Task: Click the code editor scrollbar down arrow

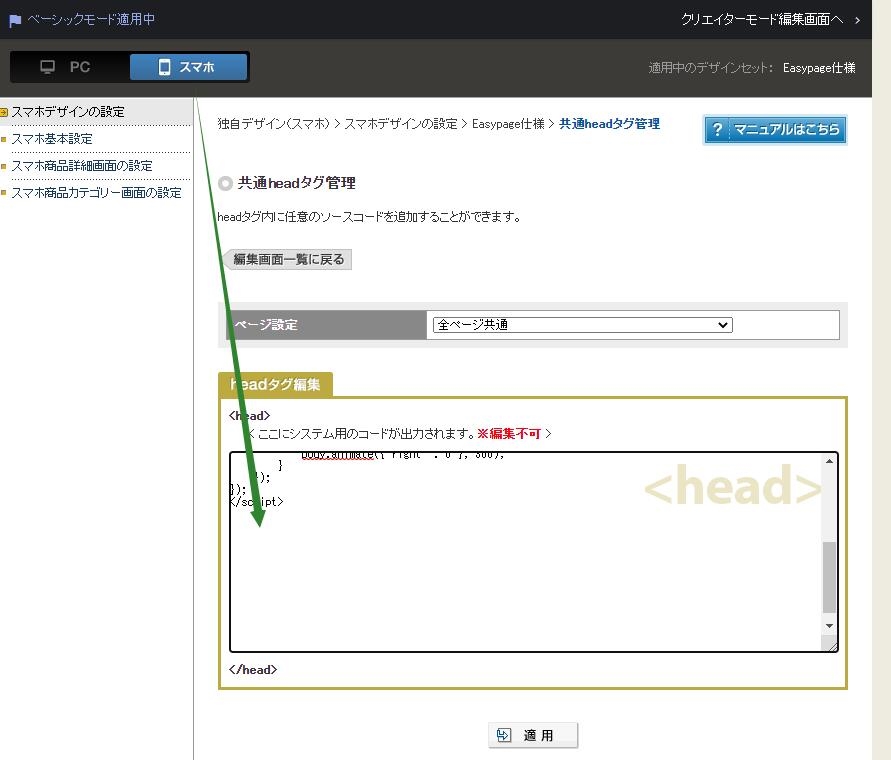Action: (x=830, y=626)
